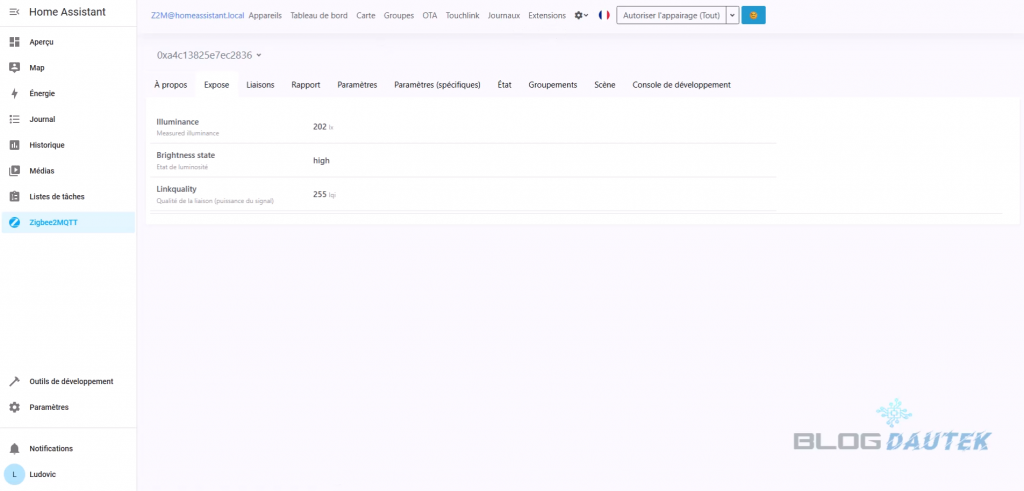
Task: Click the Home Assistant title text
Action: click(67, 12)
